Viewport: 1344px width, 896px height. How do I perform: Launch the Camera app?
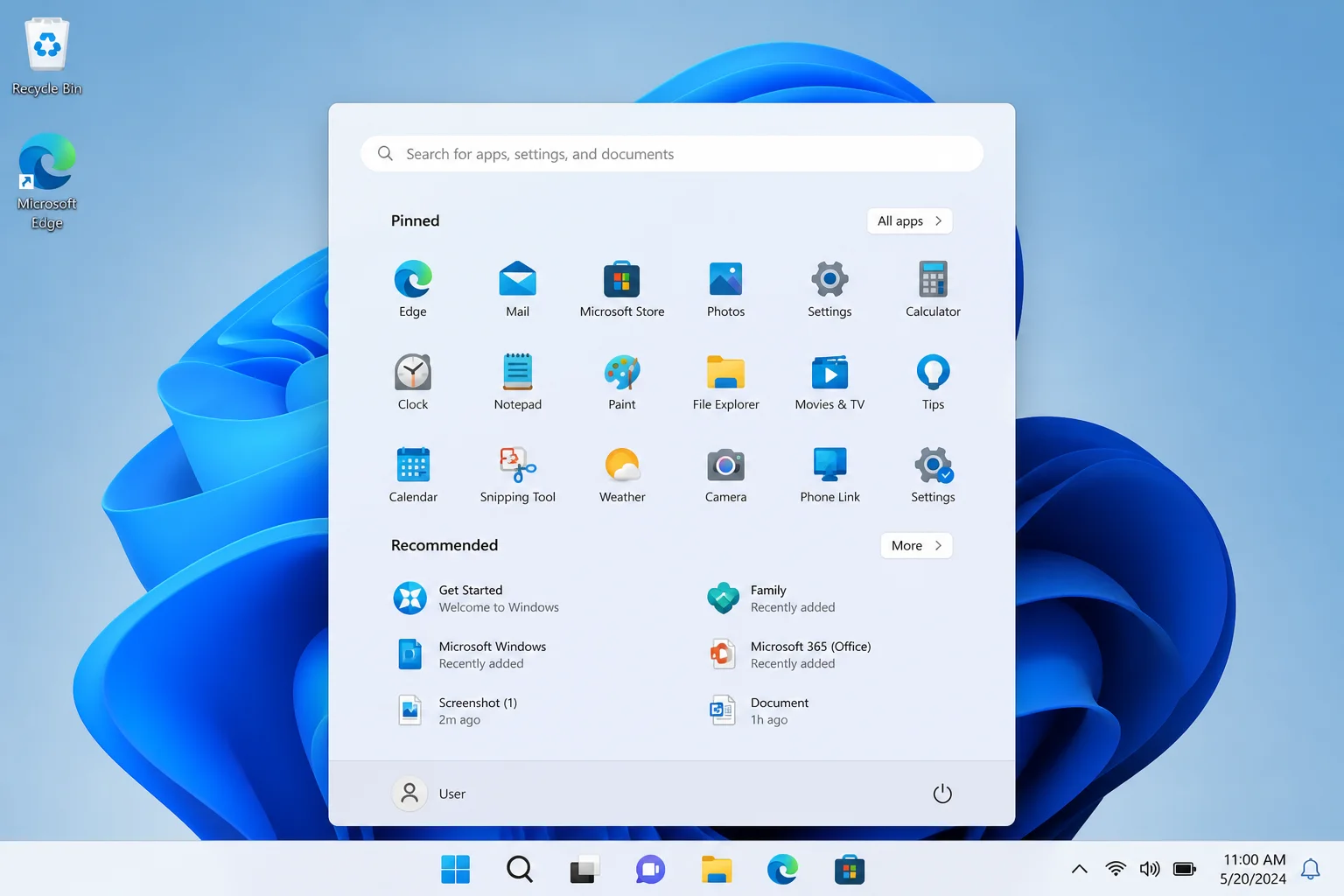(x=725, y=475)
